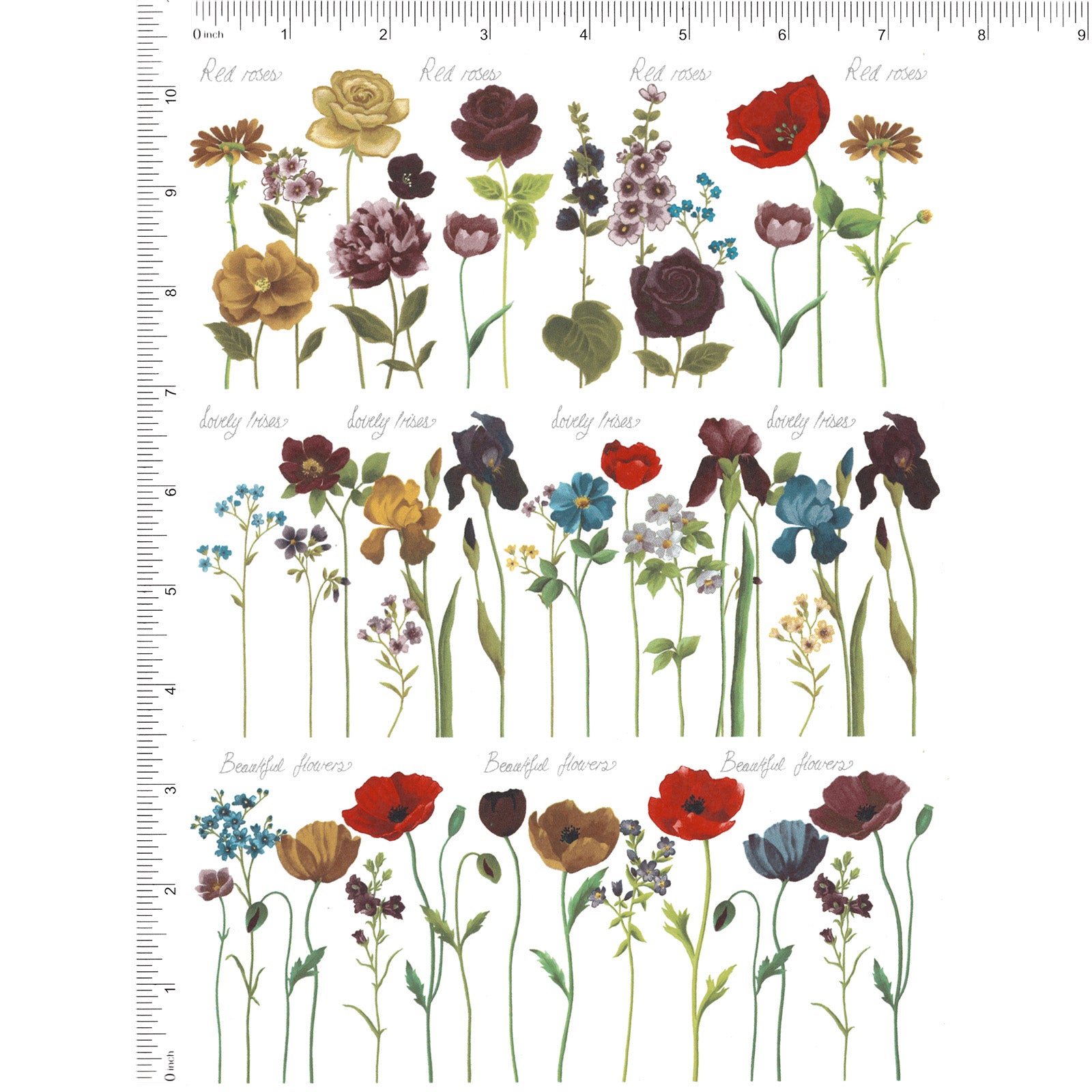Screen dimensions: 1092x1092
Task: Select the large red poppy in the top row
Action: click(x=779, y=124)
